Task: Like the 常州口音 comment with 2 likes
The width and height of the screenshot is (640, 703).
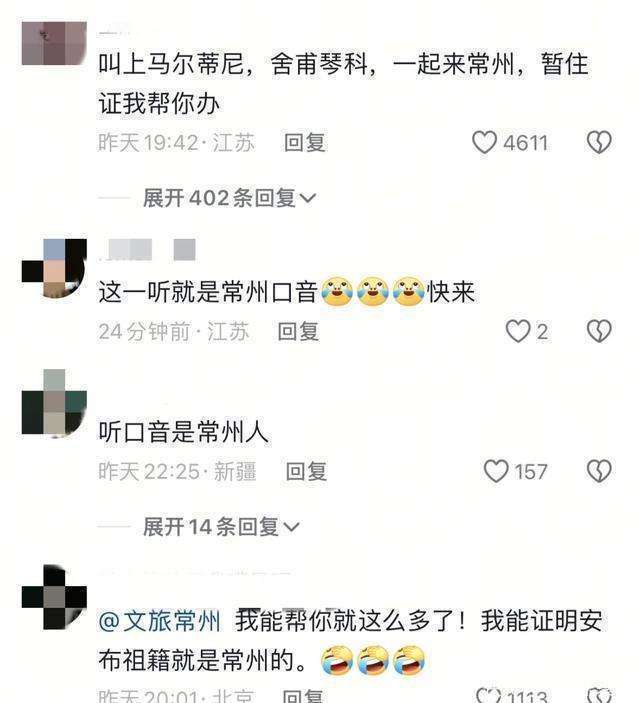Action: [518, 331]
